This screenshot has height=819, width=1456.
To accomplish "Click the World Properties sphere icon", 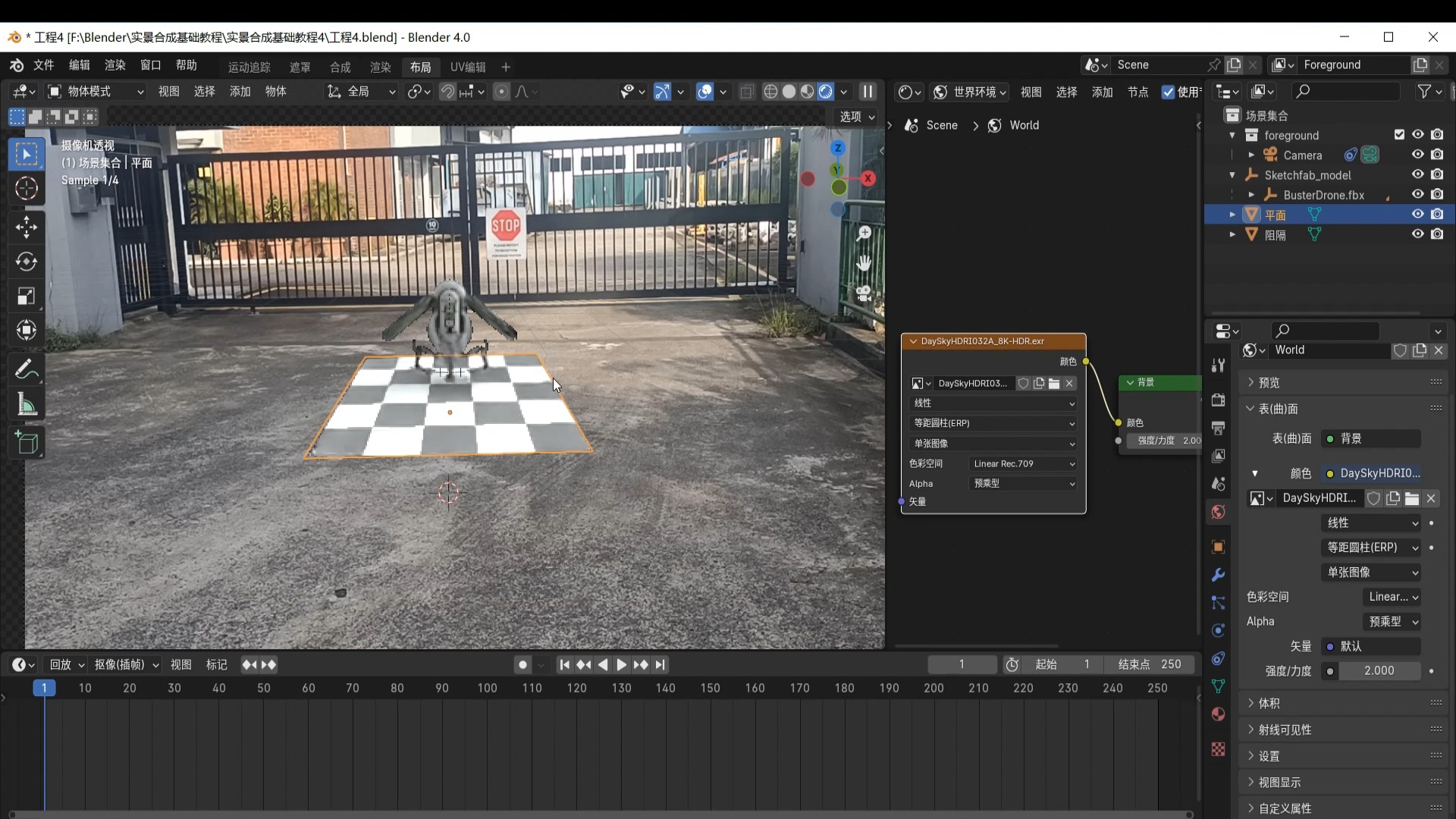I will (x=1217, y=512).
